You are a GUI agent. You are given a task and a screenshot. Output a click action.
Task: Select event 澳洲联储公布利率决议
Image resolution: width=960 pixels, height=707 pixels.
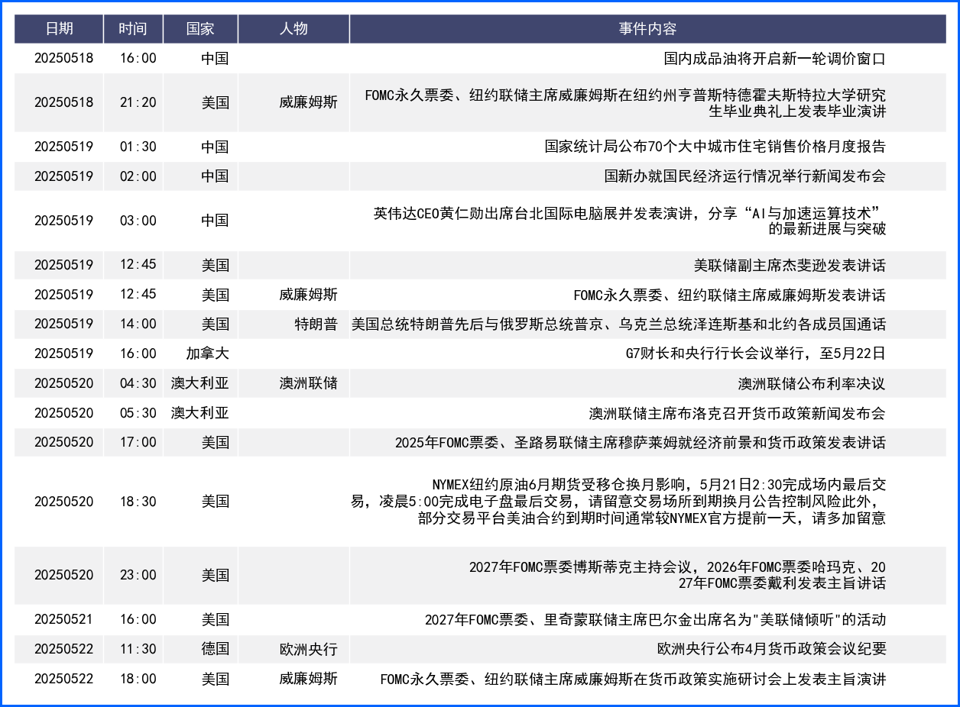click(811, 384)
